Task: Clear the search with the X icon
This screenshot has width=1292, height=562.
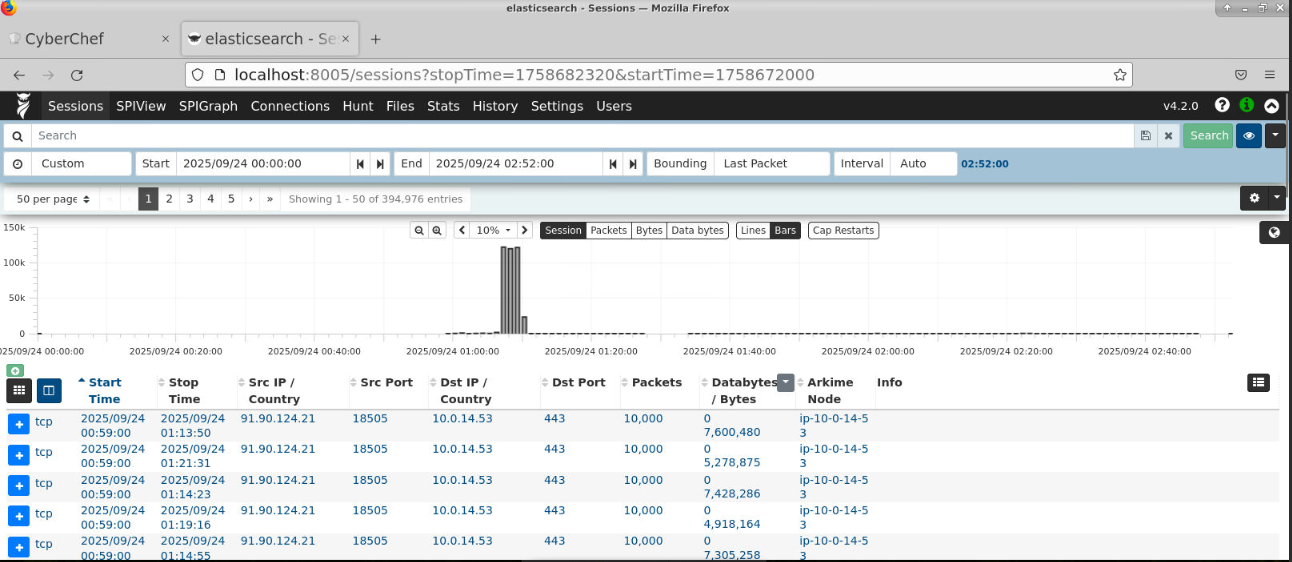Action: [x=1166, y=136]
